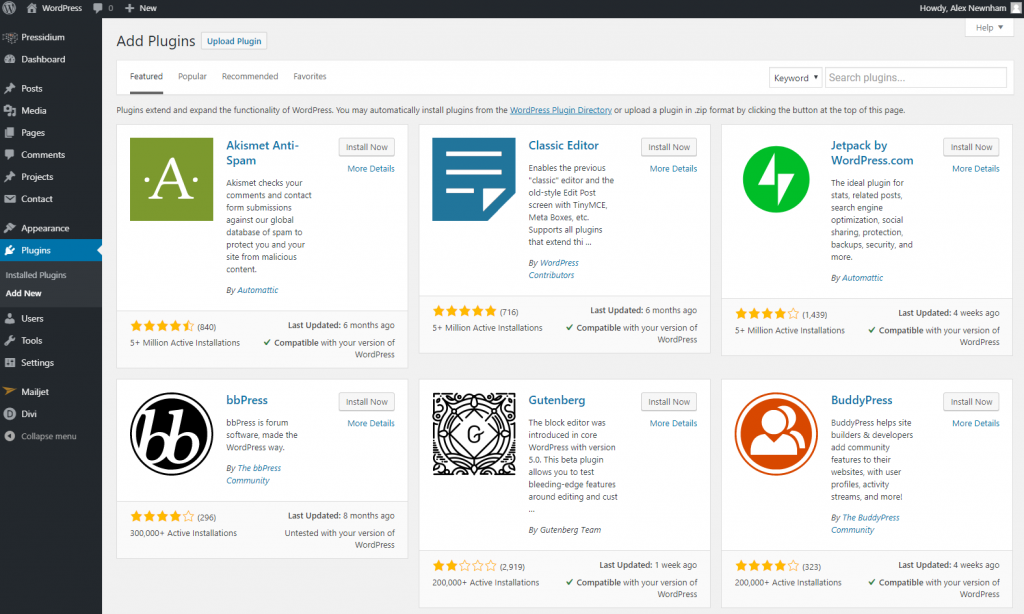1024x614 pixels.
Task: Click the Jetpack star rating
Action: point(767,314)
